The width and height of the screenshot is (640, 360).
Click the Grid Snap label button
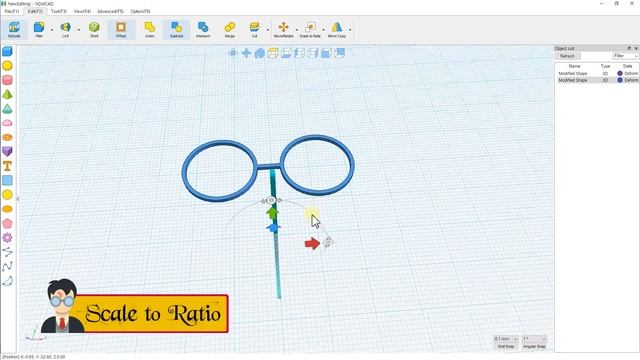coord(506,346)
